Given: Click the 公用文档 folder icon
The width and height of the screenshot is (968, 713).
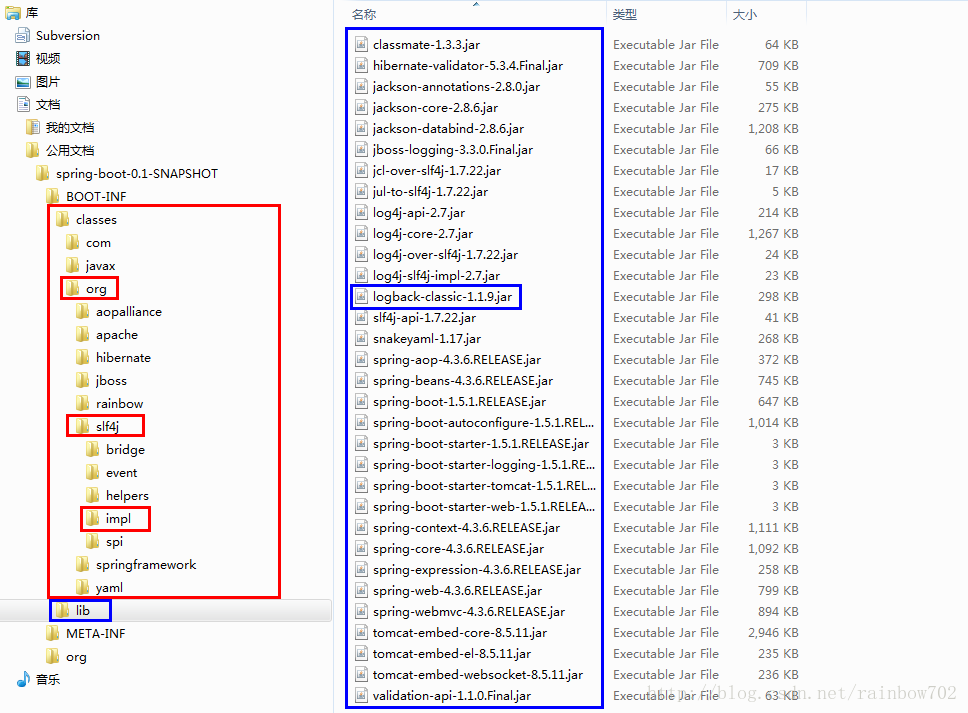Looking at the screenshot, I should [x=33, y=151].
